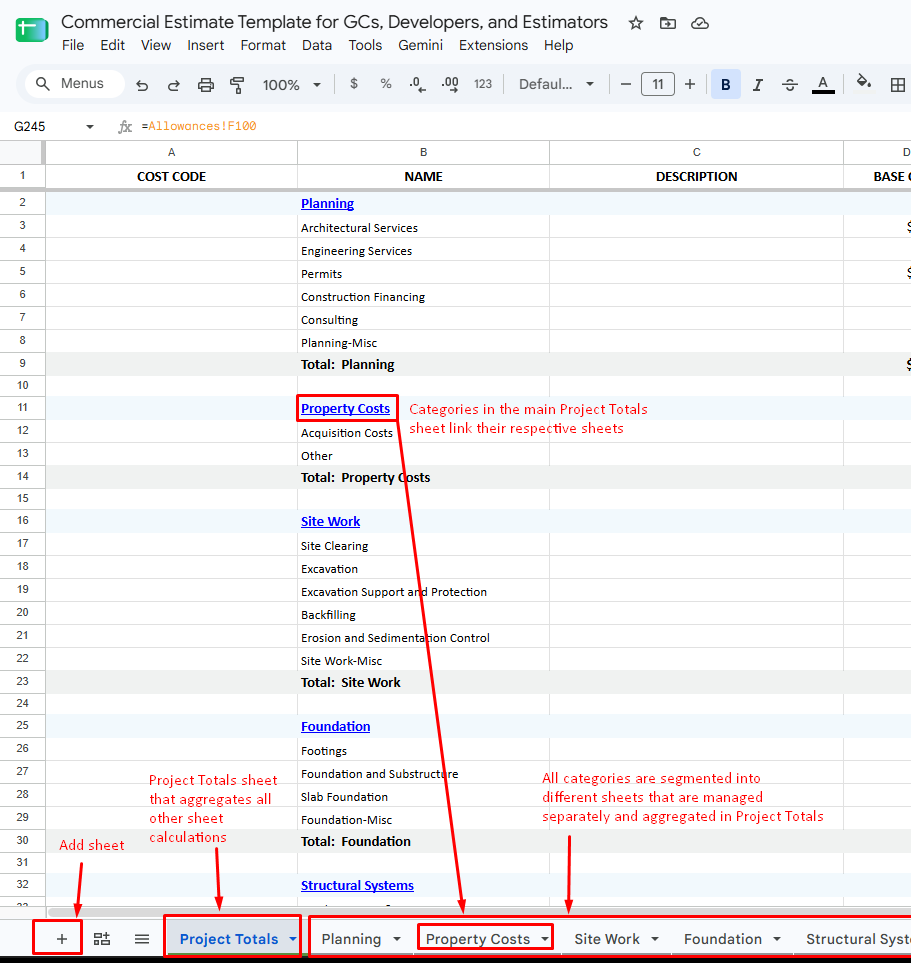Search the Menus box
The image size is (911, 963).
click(x=75, y=84)
